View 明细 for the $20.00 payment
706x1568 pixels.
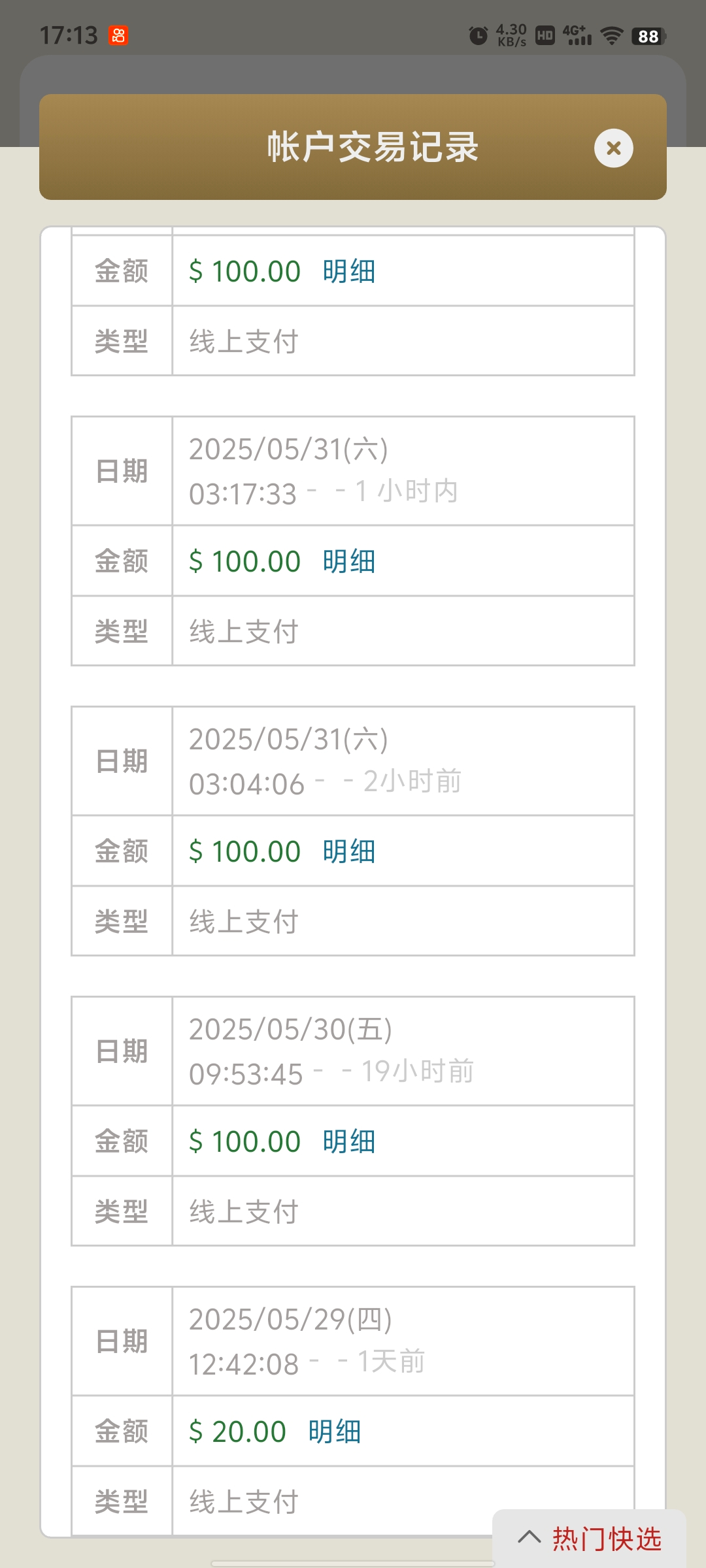click(335, 1432)
